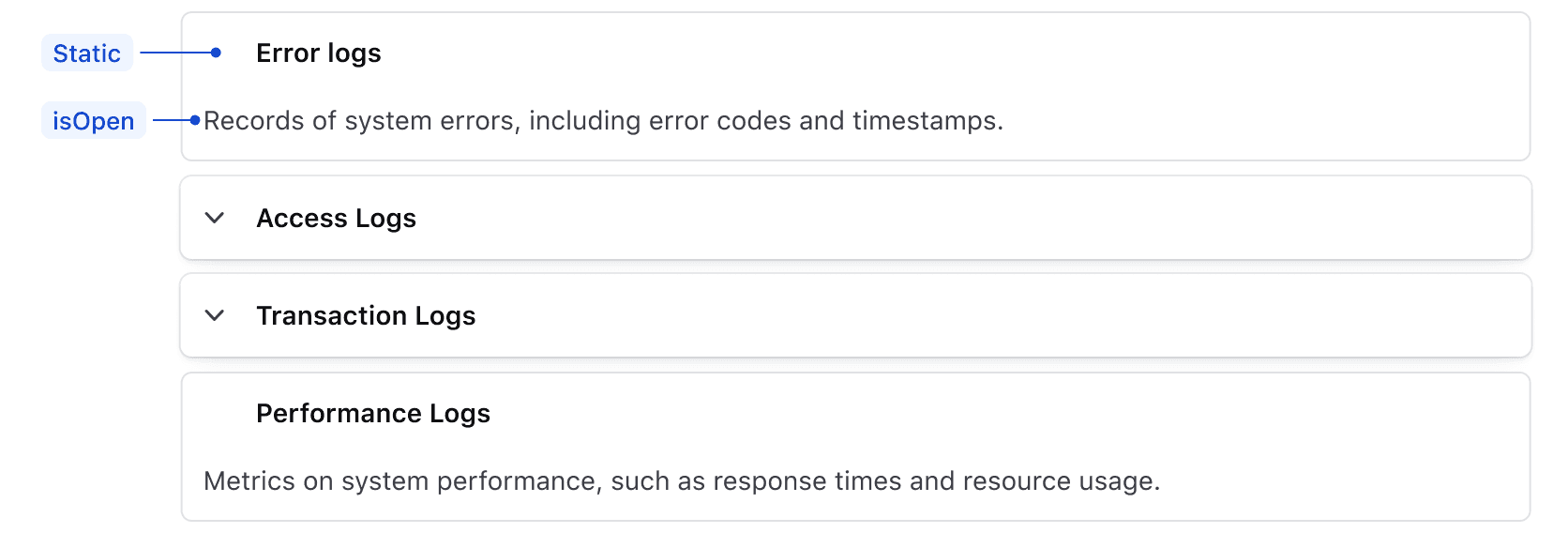Click the Access Logs title
This screenshot has width=1568, height=533.
click(336, 218)
